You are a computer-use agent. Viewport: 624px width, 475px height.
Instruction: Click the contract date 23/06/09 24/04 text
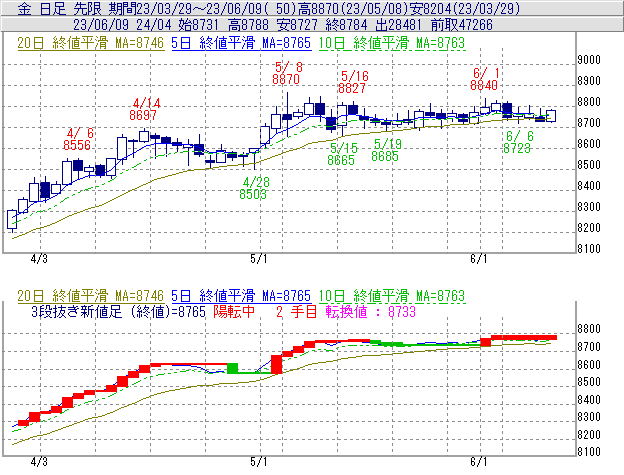(x=122, y=25)
